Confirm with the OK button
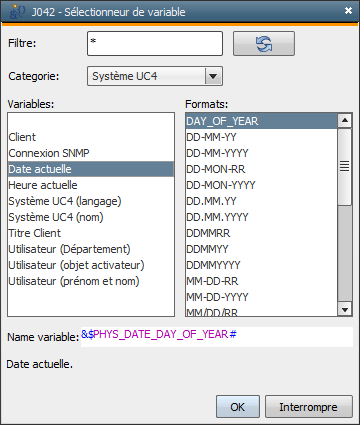 (238, 407)
